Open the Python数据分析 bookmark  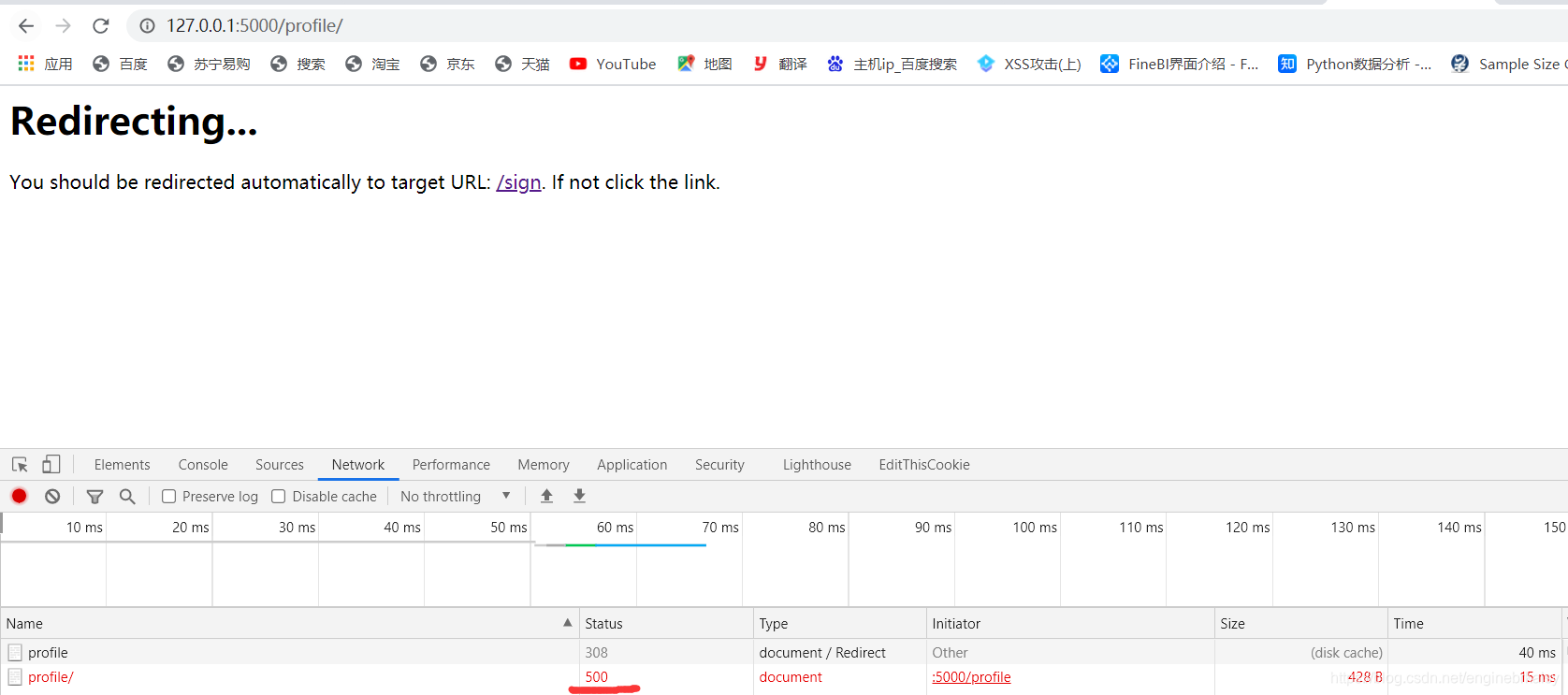(1355, 64)
